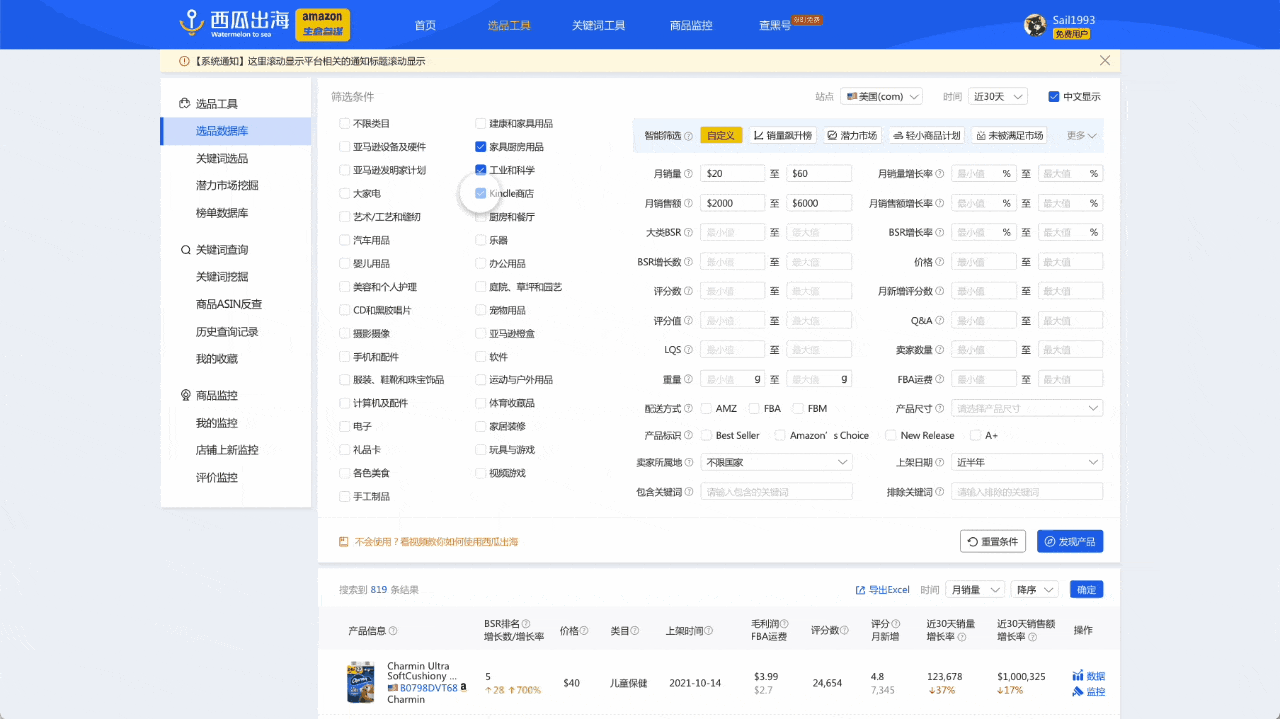Click help icon next to 月销量
Viewport: 1280px width, 719px height.
689,174
